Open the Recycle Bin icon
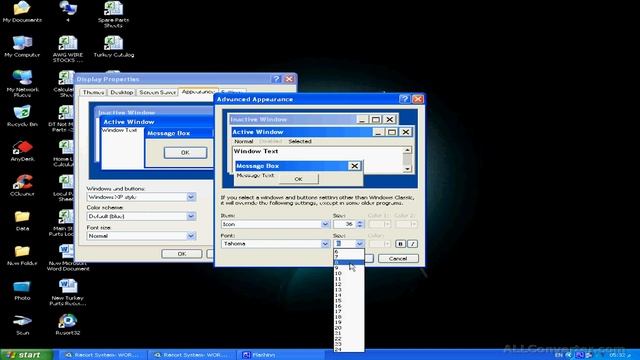 coord(22,116)
